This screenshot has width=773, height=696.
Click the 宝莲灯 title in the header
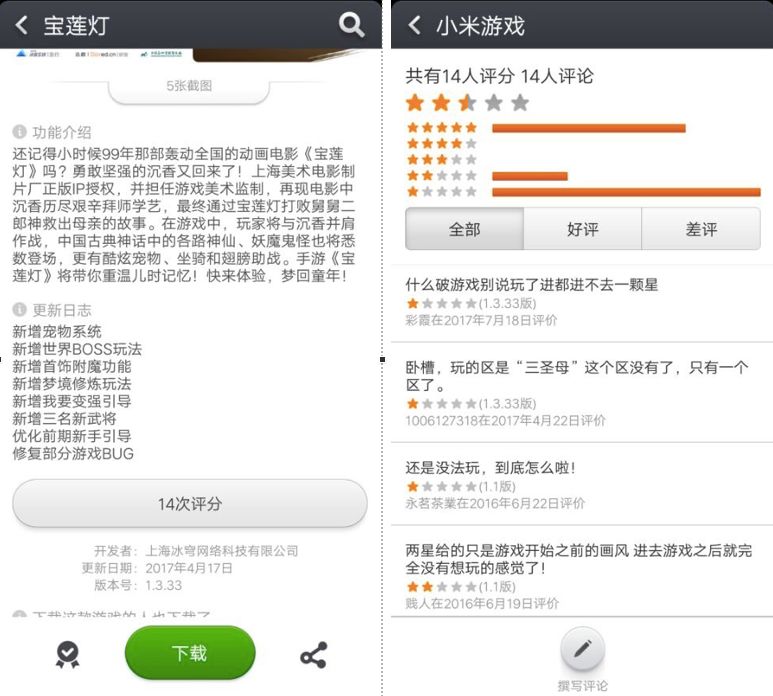76,26
